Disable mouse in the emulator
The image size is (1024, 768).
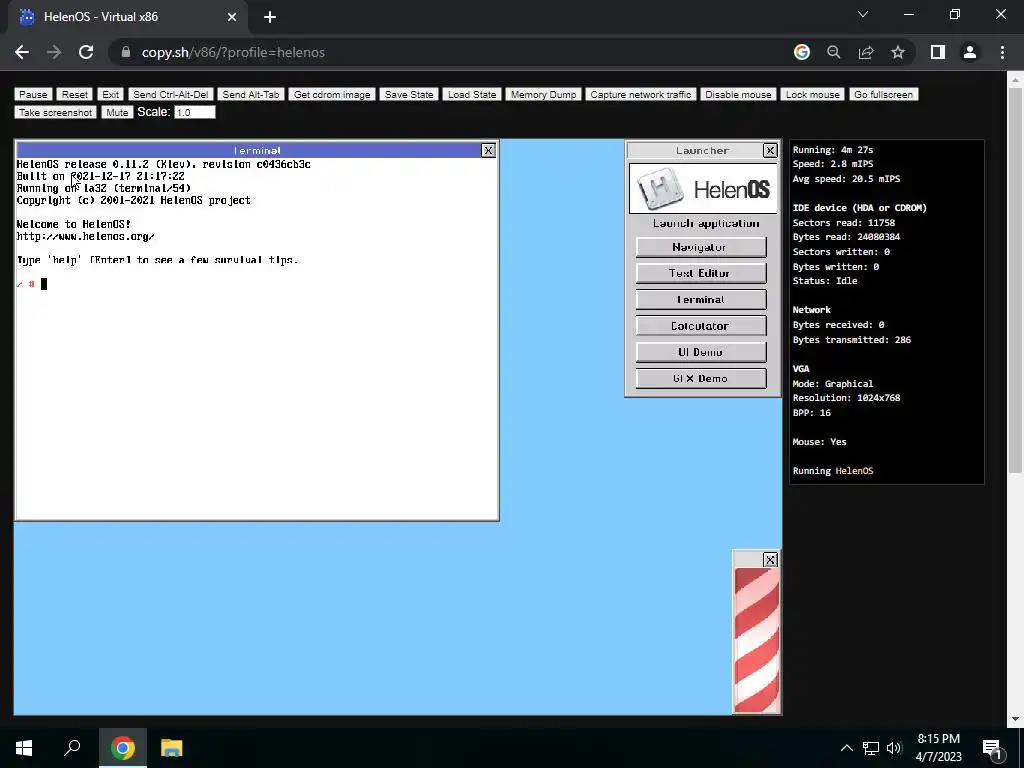click(738, 95)
